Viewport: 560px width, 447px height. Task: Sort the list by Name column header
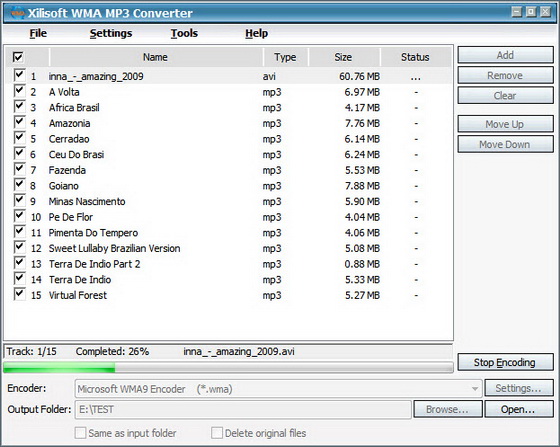tap(156, 57)
